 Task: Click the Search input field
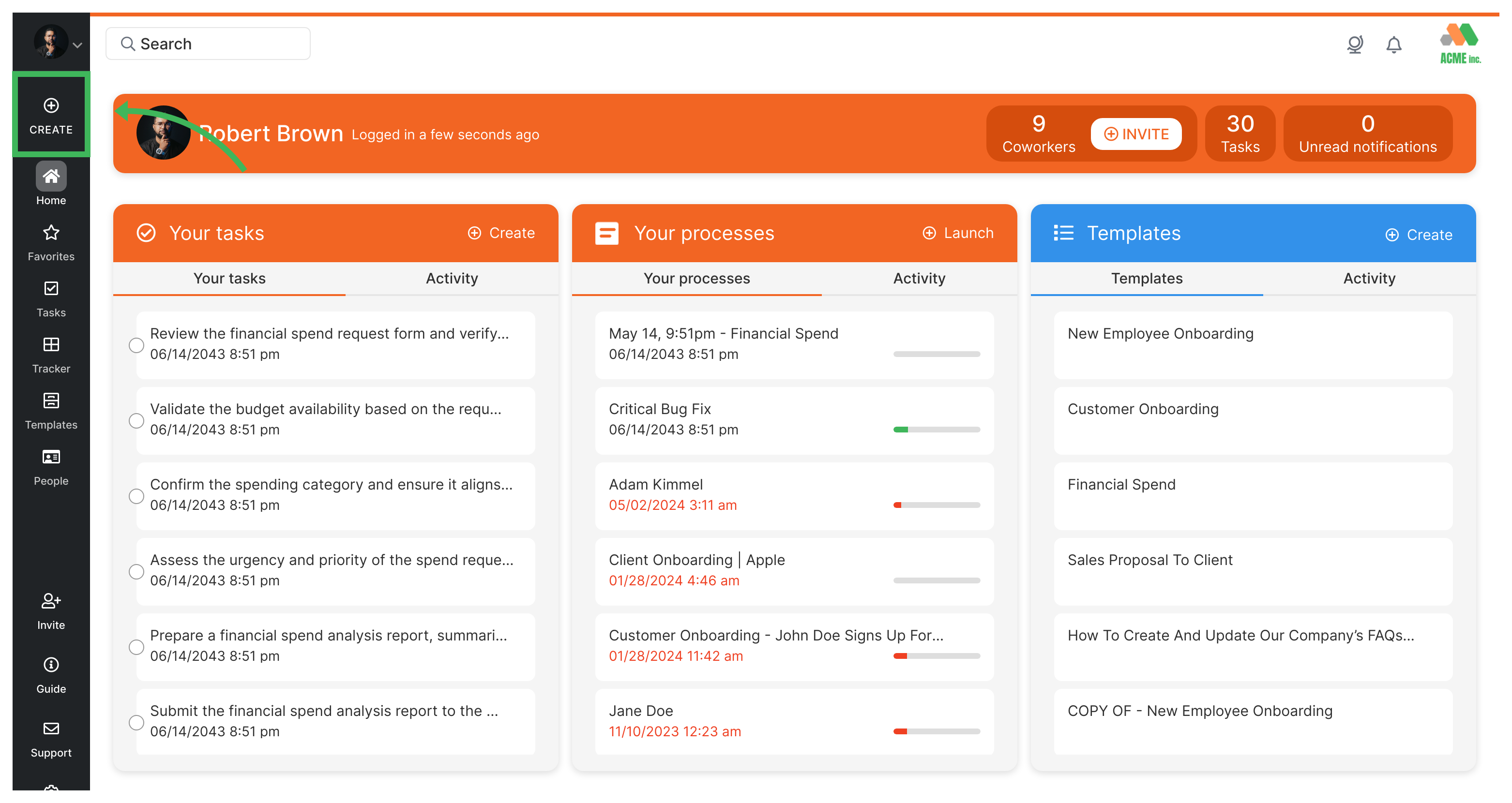coord(208,44)
